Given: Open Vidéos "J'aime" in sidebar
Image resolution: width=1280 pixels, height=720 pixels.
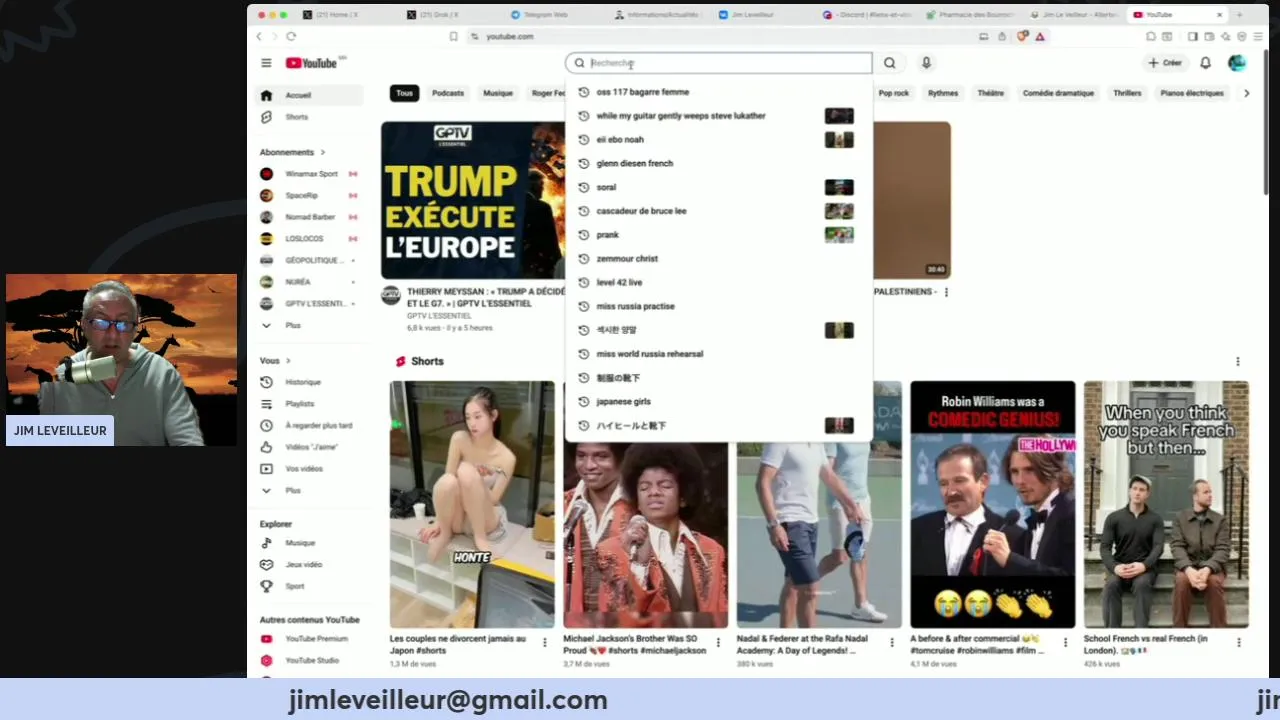Looking at the screenshot, I should 310,447.
